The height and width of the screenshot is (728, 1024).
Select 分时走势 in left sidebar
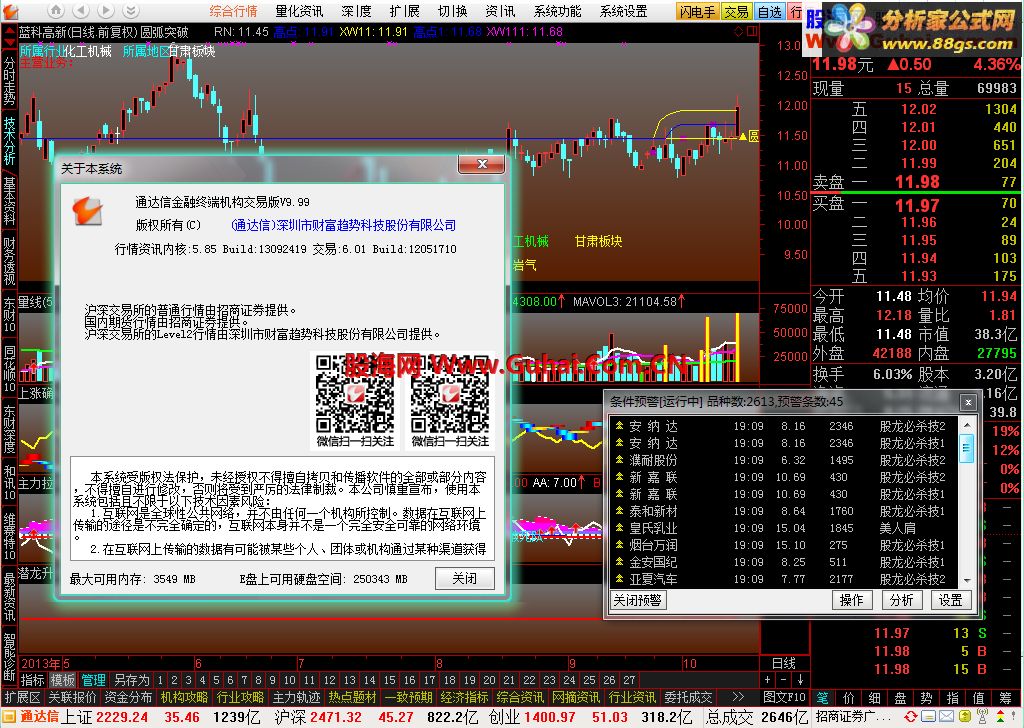(9, 81)
